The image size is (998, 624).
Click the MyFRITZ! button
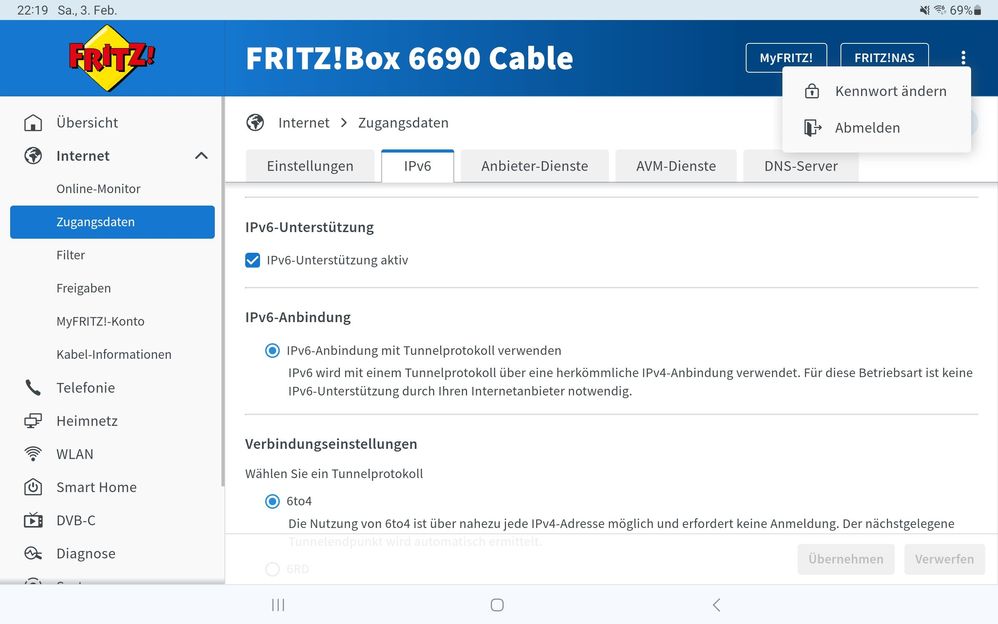(786, 57)
